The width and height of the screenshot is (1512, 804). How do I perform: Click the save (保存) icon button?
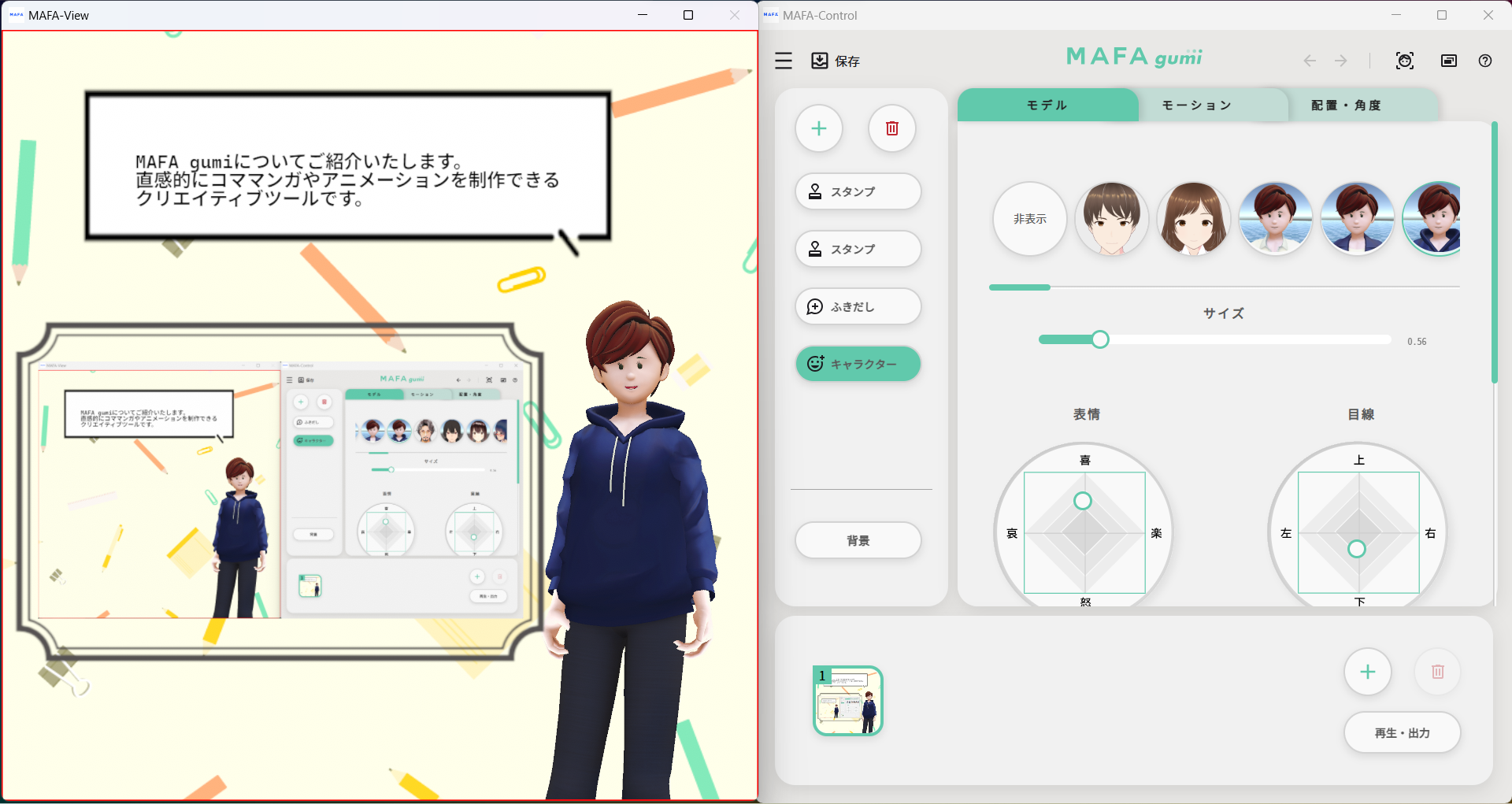coord(820,61)
